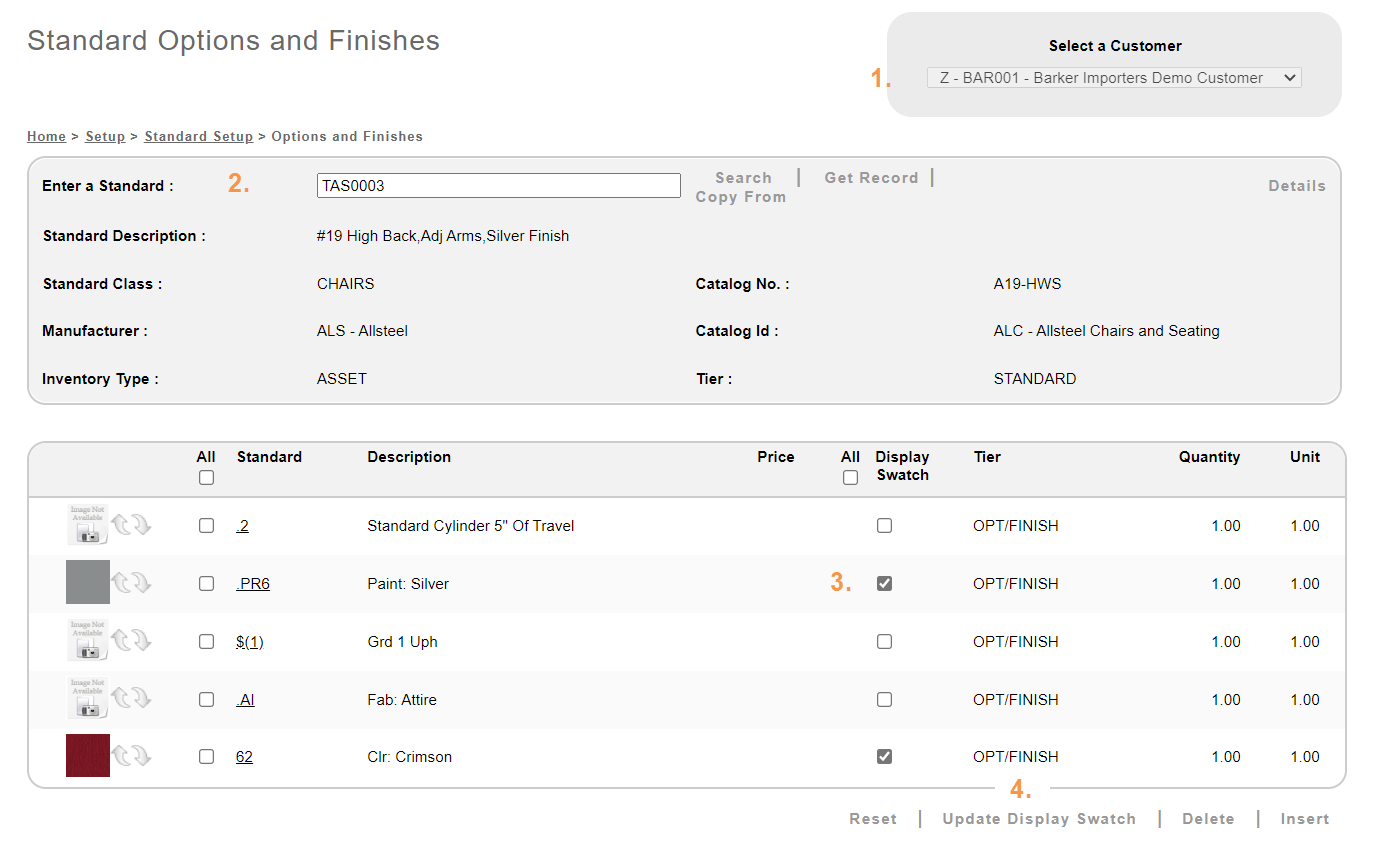
Task: Click the move-down arrow for Paint: Silver
Action: 142,583
